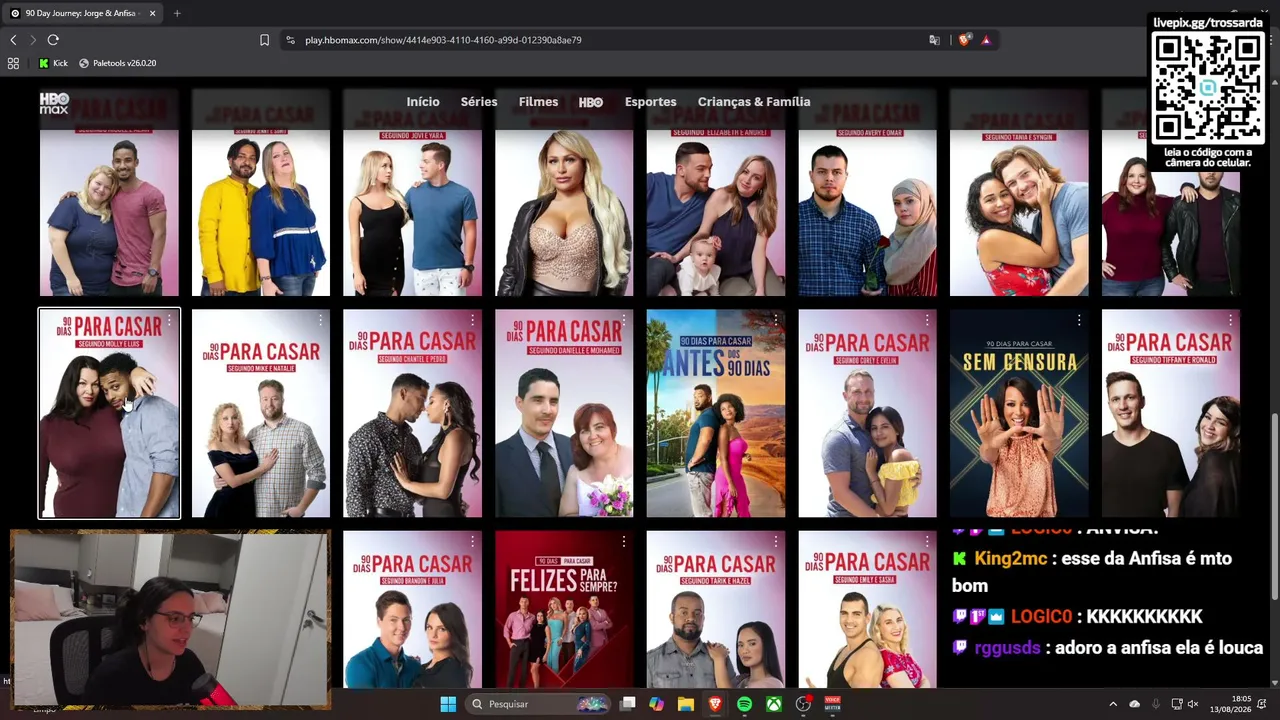This screenshot has height=720, width=1280.
Task: Open Seguindo Corey e Evelin poster
Action: click(x=867, y=413)
